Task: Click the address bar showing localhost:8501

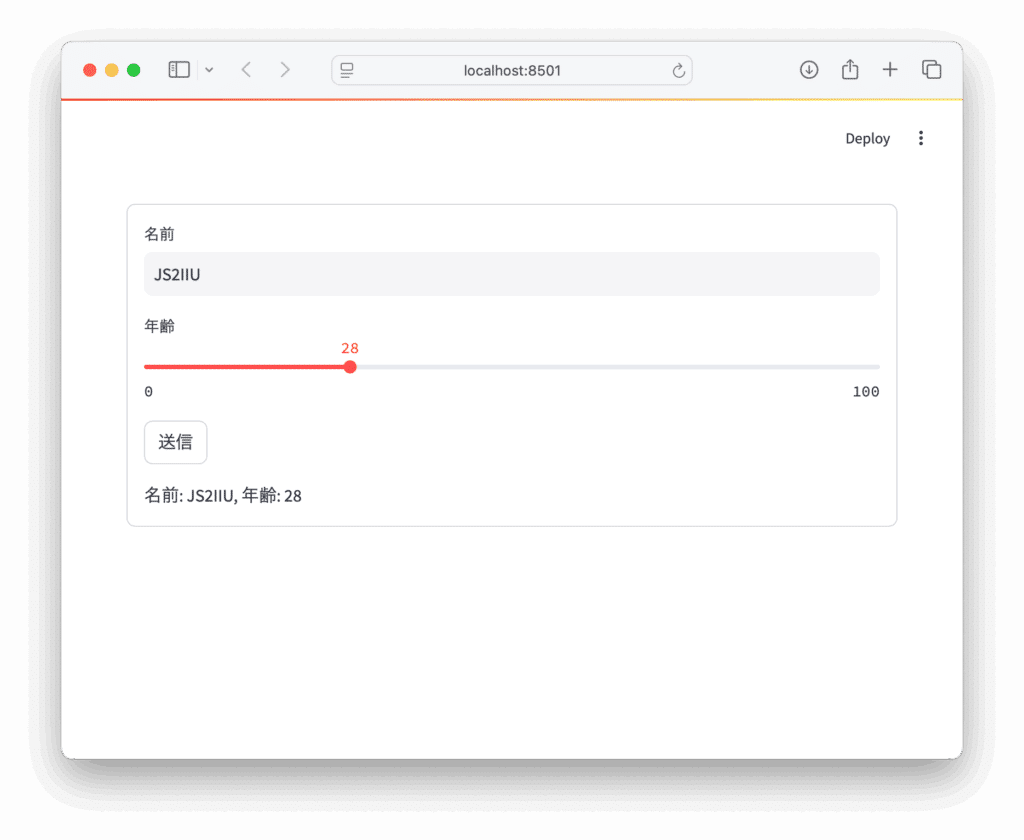Action: [512, 70]
